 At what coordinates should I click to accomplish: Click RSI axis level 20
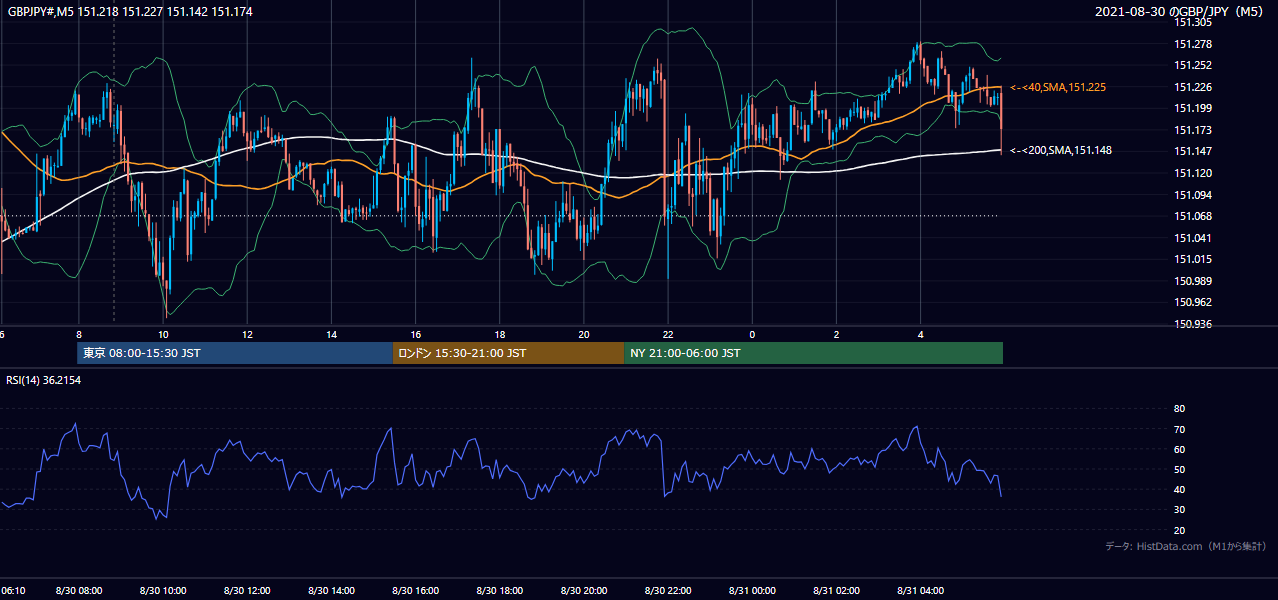[x=1179, y=530]
